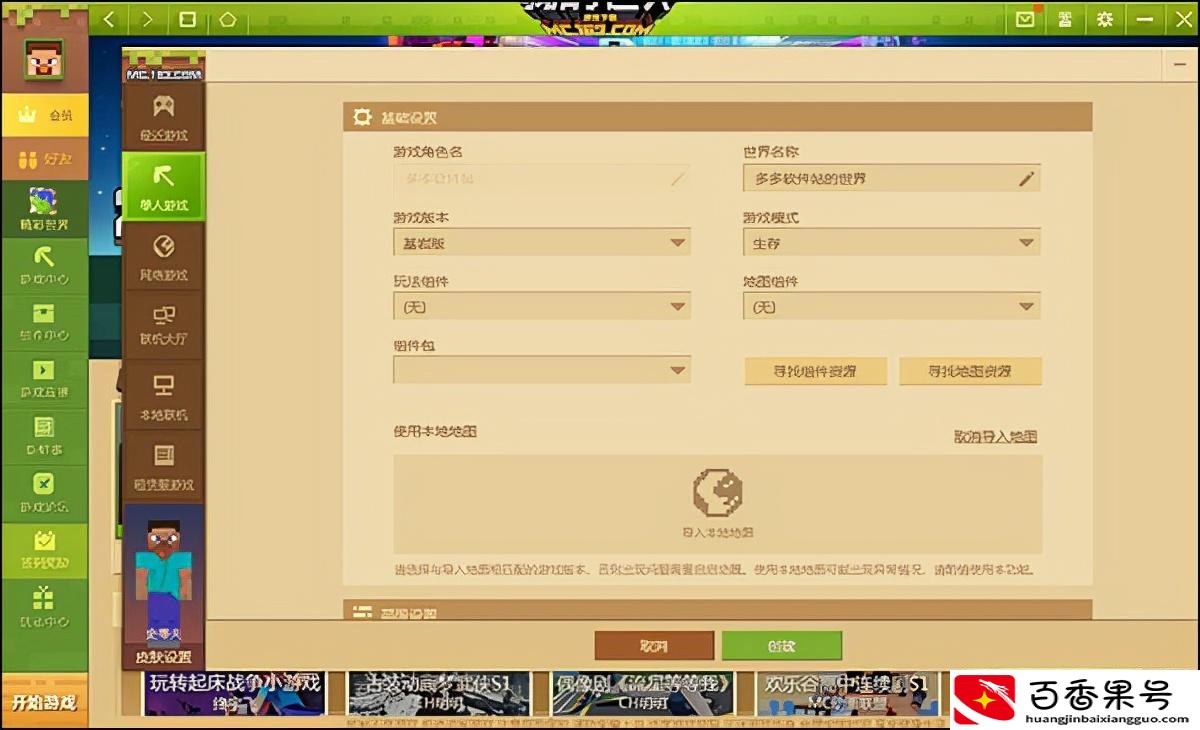
Task: Select the 本地联机 local multiplayer monitor tab
Action: point(164,396)
